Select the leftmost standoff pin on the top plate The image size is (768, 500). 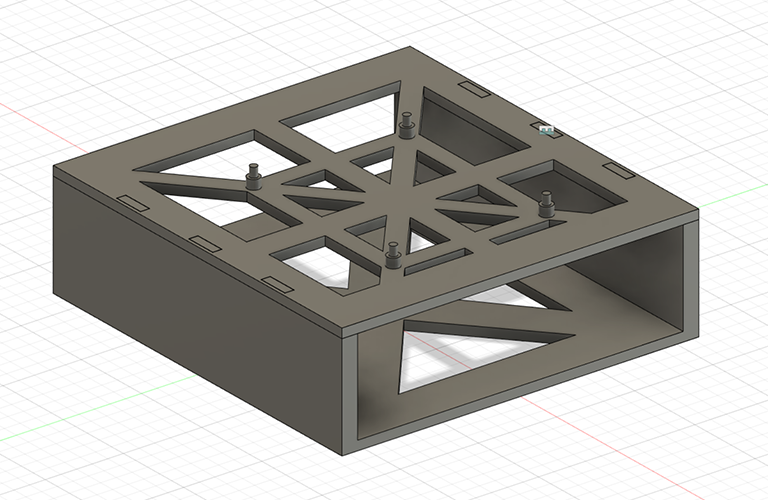click(x=253, y=178)
